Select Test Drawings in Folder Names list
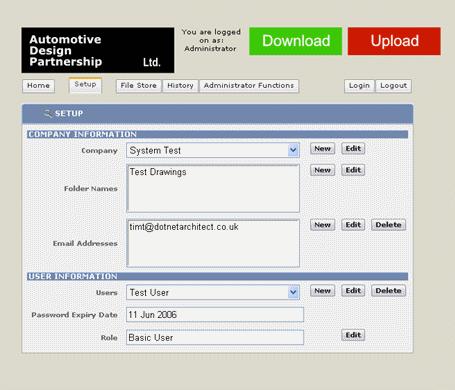Viewport: 455px width, 390px height. 158,172
